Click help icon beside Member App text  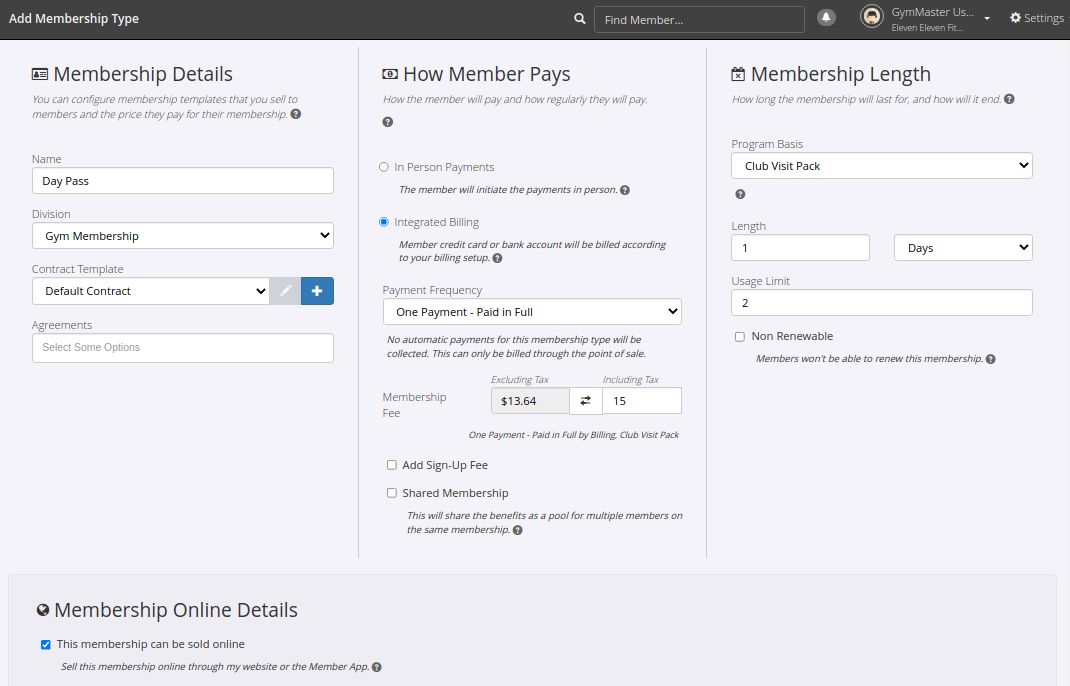pyautogui.click(x=377, y=667)
